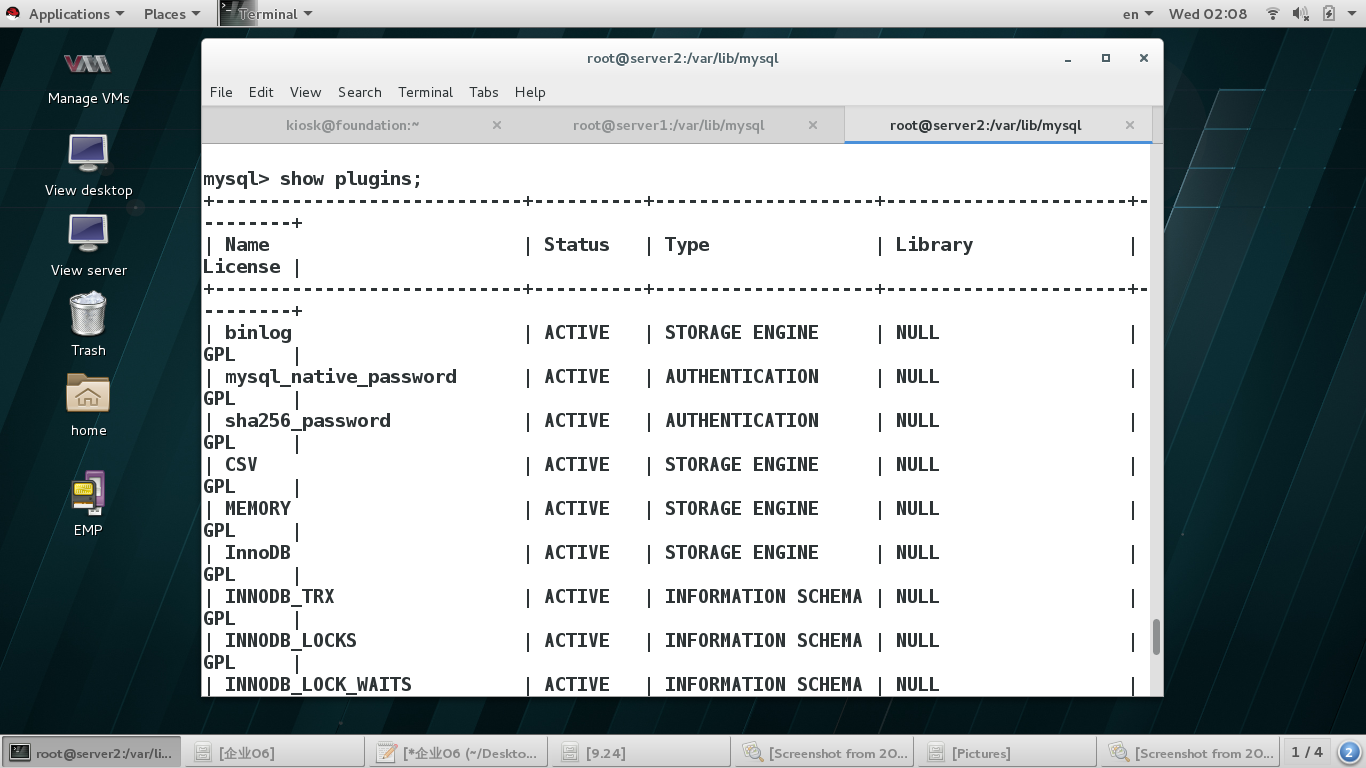1366x768 pixels.
Task: Expand the system menu arrow in top bar
Action: pos(1353,14)
